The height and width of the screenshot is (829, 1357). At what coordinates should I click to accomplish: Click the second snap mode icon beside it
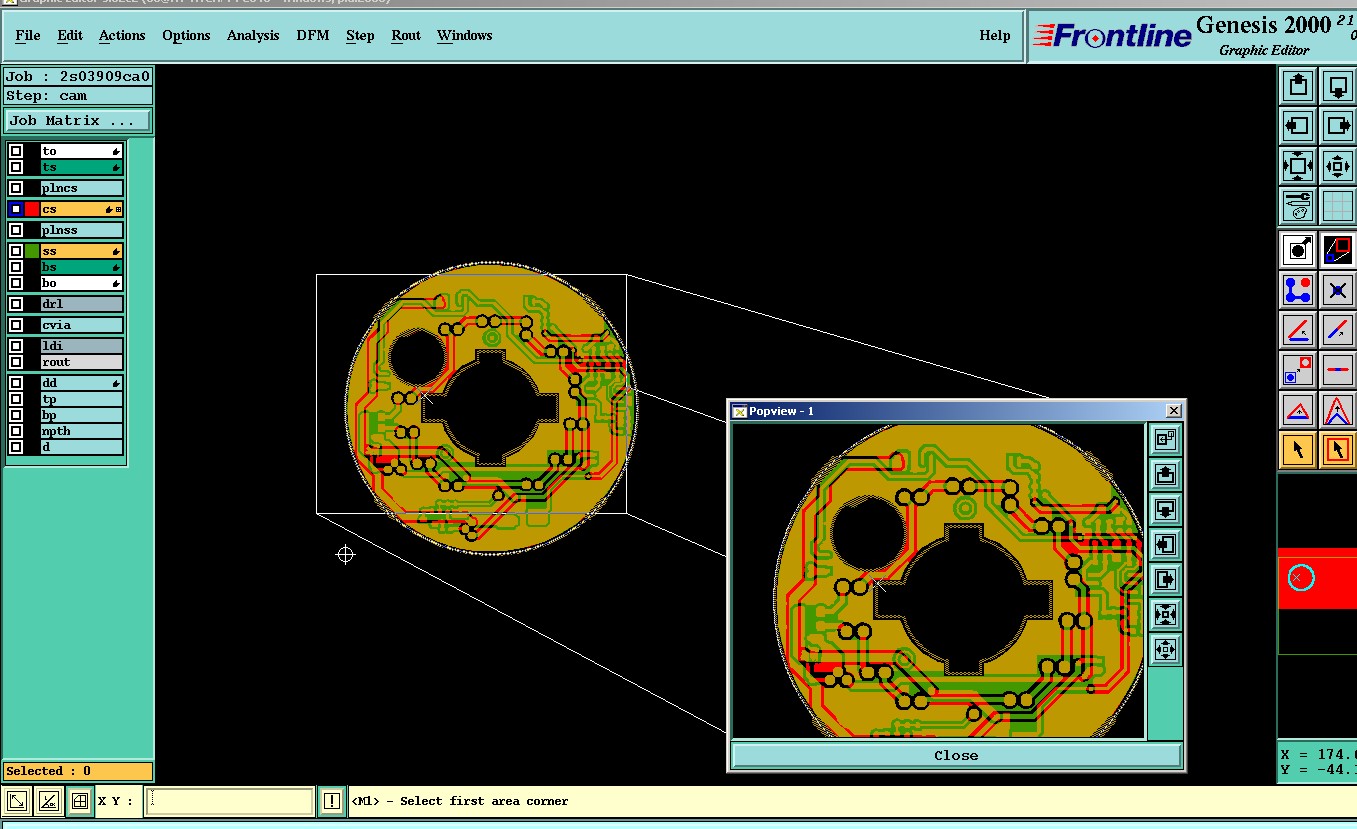[48, 801]
